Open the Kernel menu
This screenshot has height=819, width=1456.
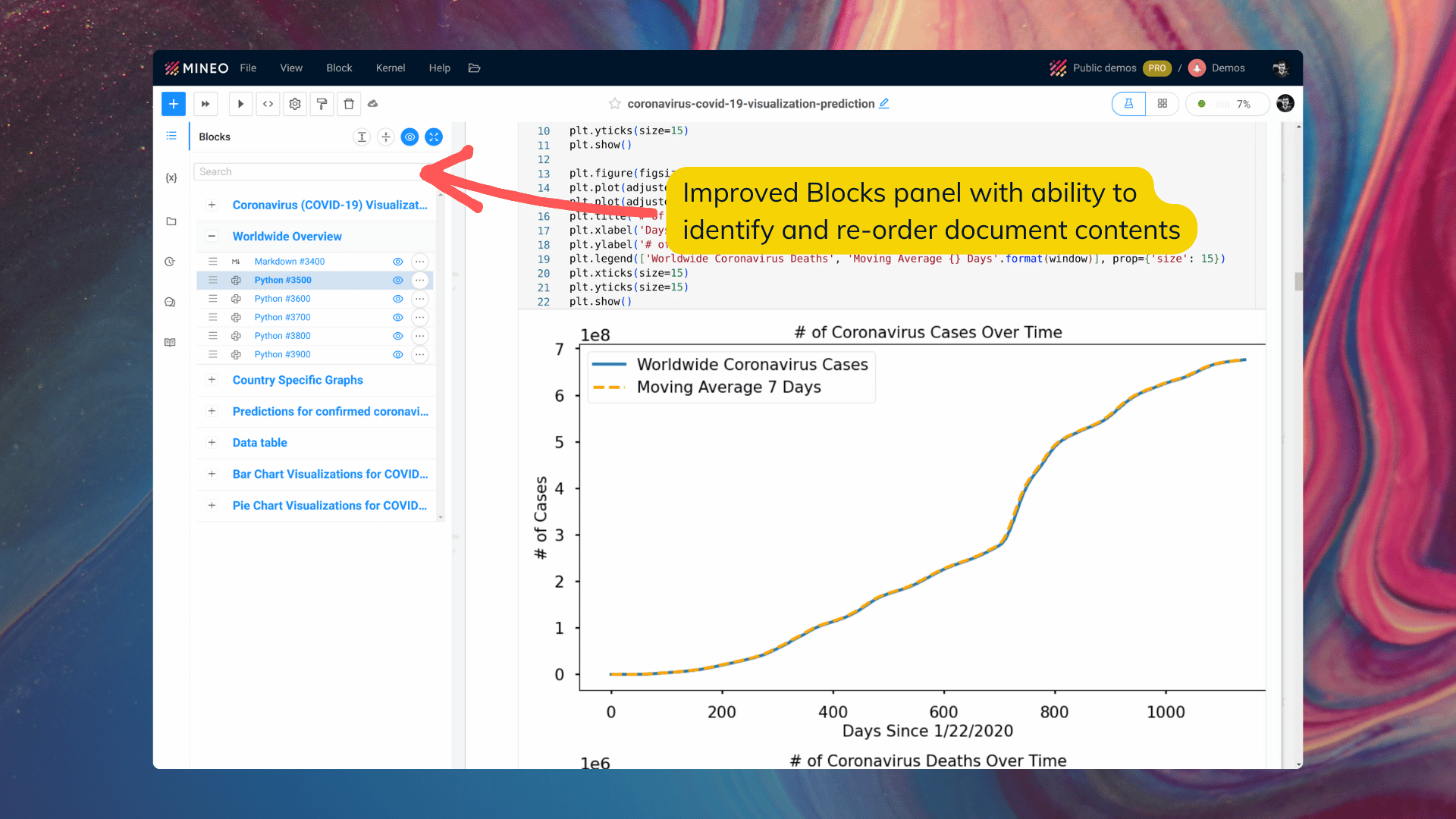click(391, 68)
